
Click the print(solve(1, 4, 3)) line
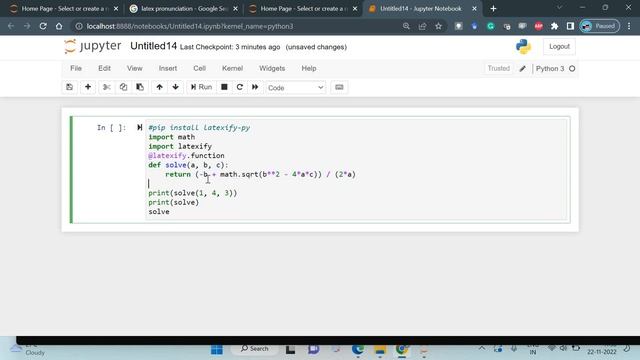point(193,193)
